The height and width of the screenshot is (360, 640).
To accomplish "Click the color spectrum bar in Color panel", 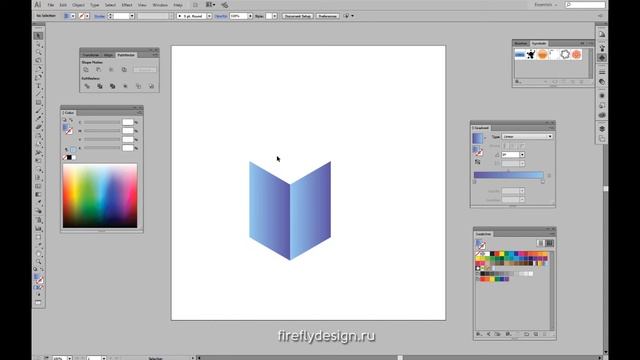I will pyautogui.click(x=100, y=196).
